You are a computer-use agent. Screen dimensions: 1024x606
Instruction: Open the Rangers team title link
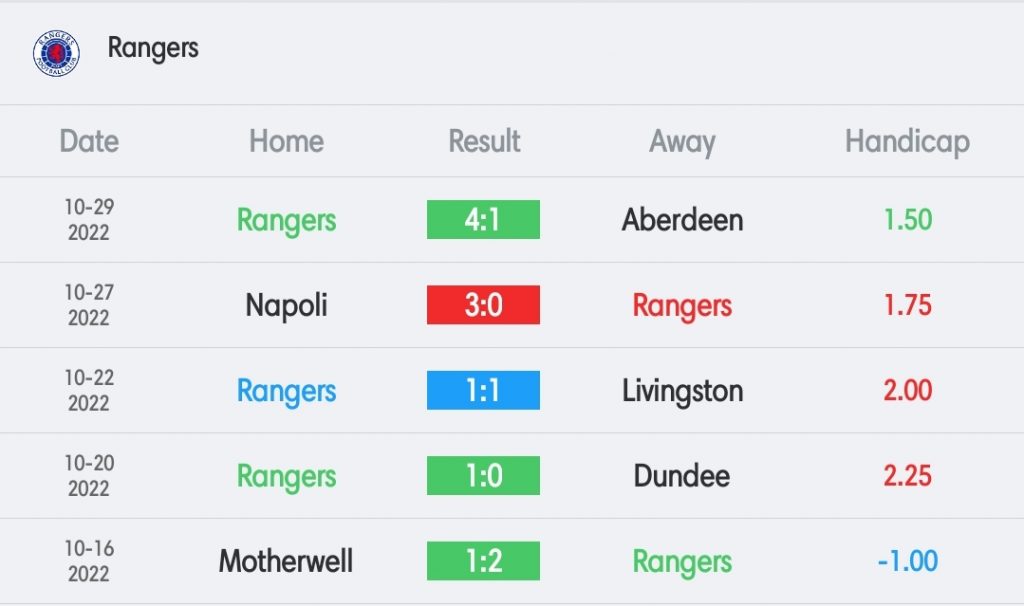point(153,48)
